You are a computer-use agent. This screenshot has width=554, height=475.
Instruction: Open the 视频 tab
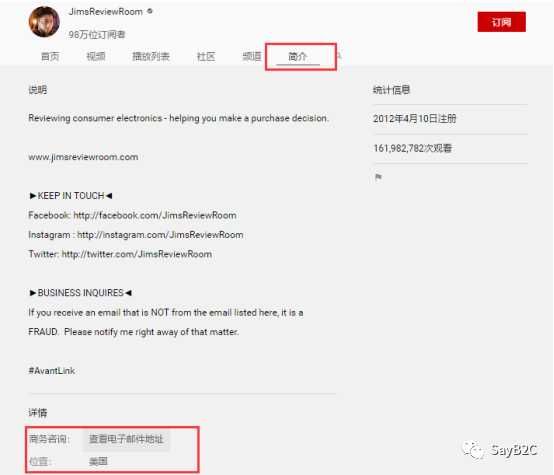[x=96, y=56]
